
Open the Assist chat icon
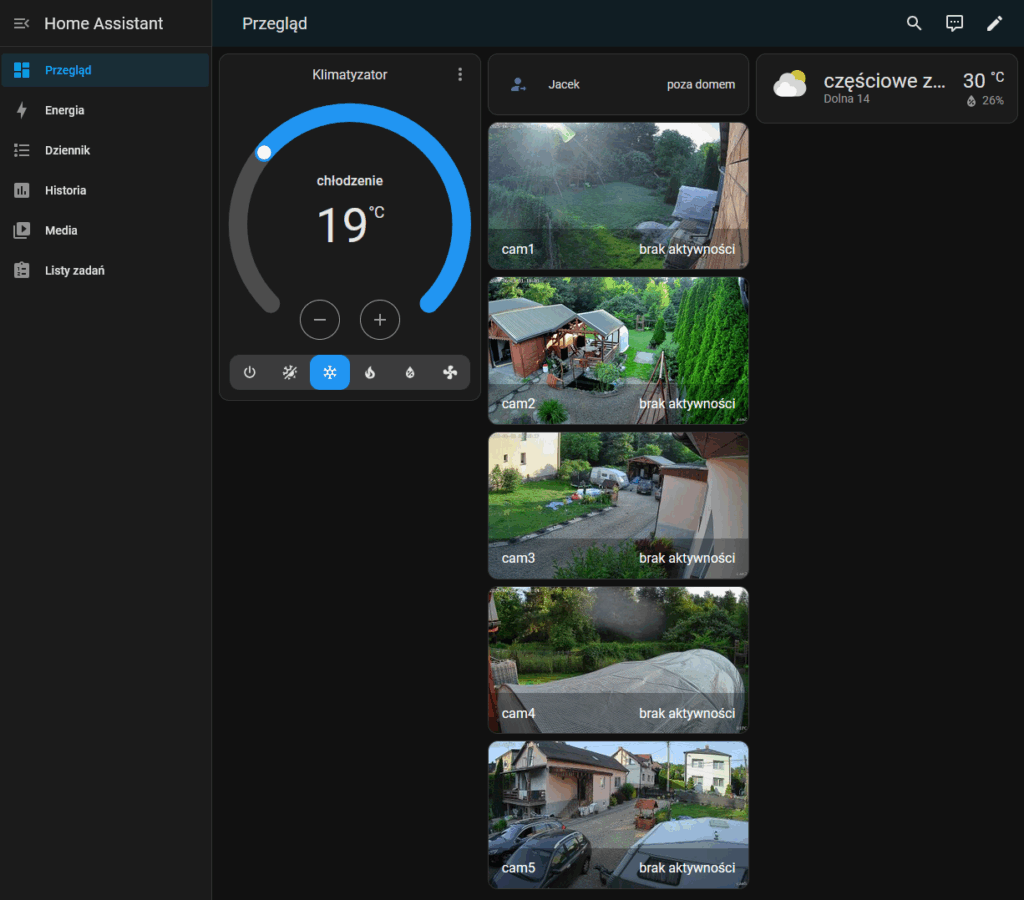(x=954, y=24)
